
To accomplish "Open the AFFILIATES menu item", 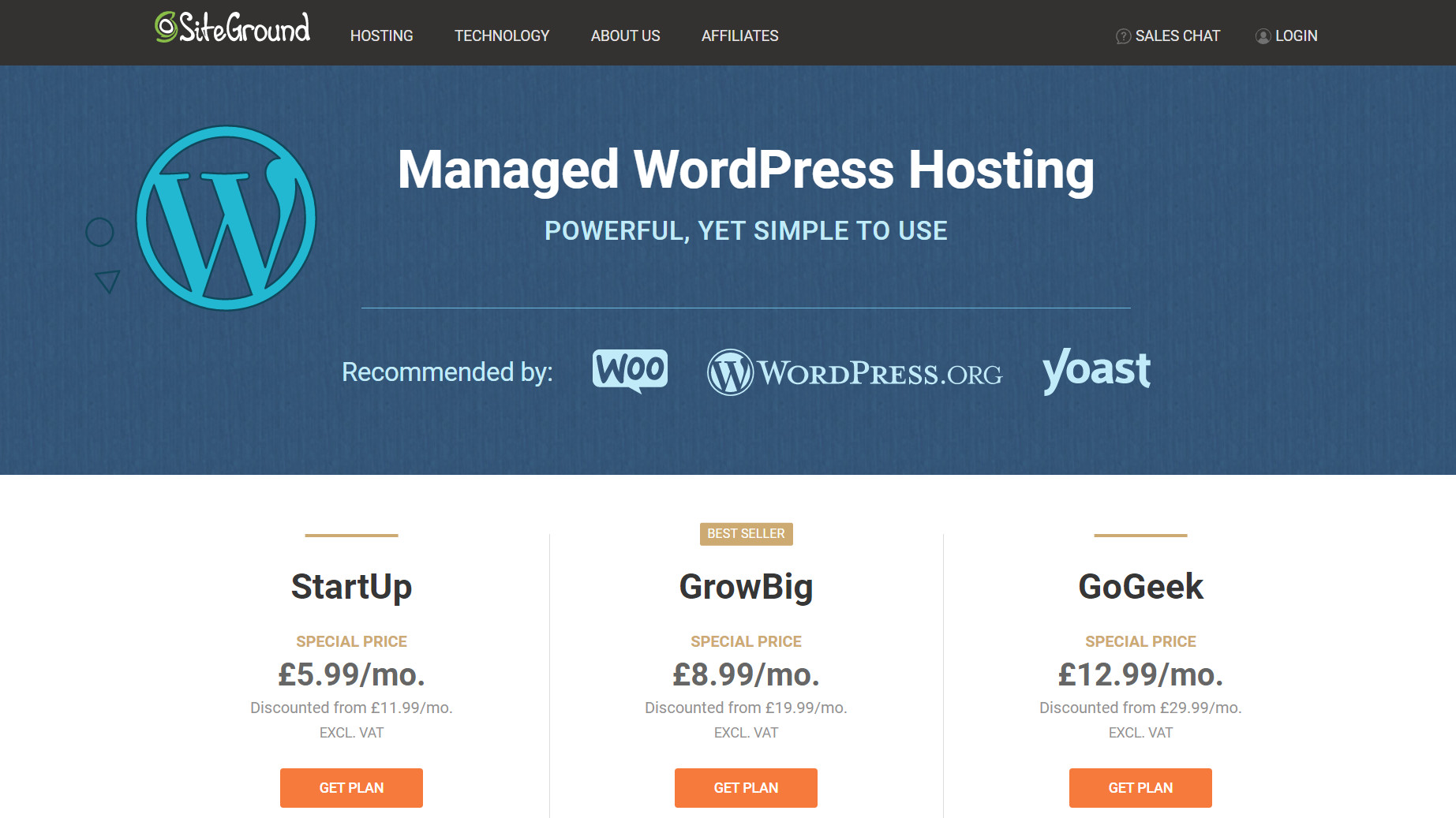I will coord(740,35).
